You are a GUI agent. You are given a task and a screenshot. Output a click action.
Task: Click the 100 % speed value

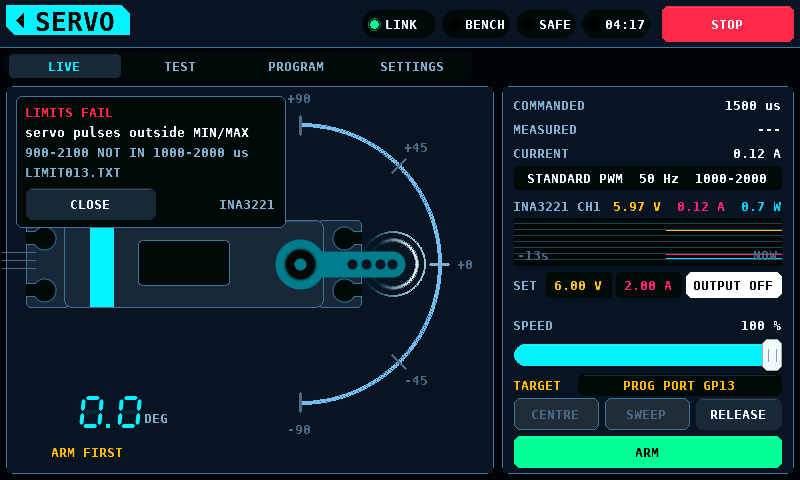pyautogui.click(x=761, y=325)
